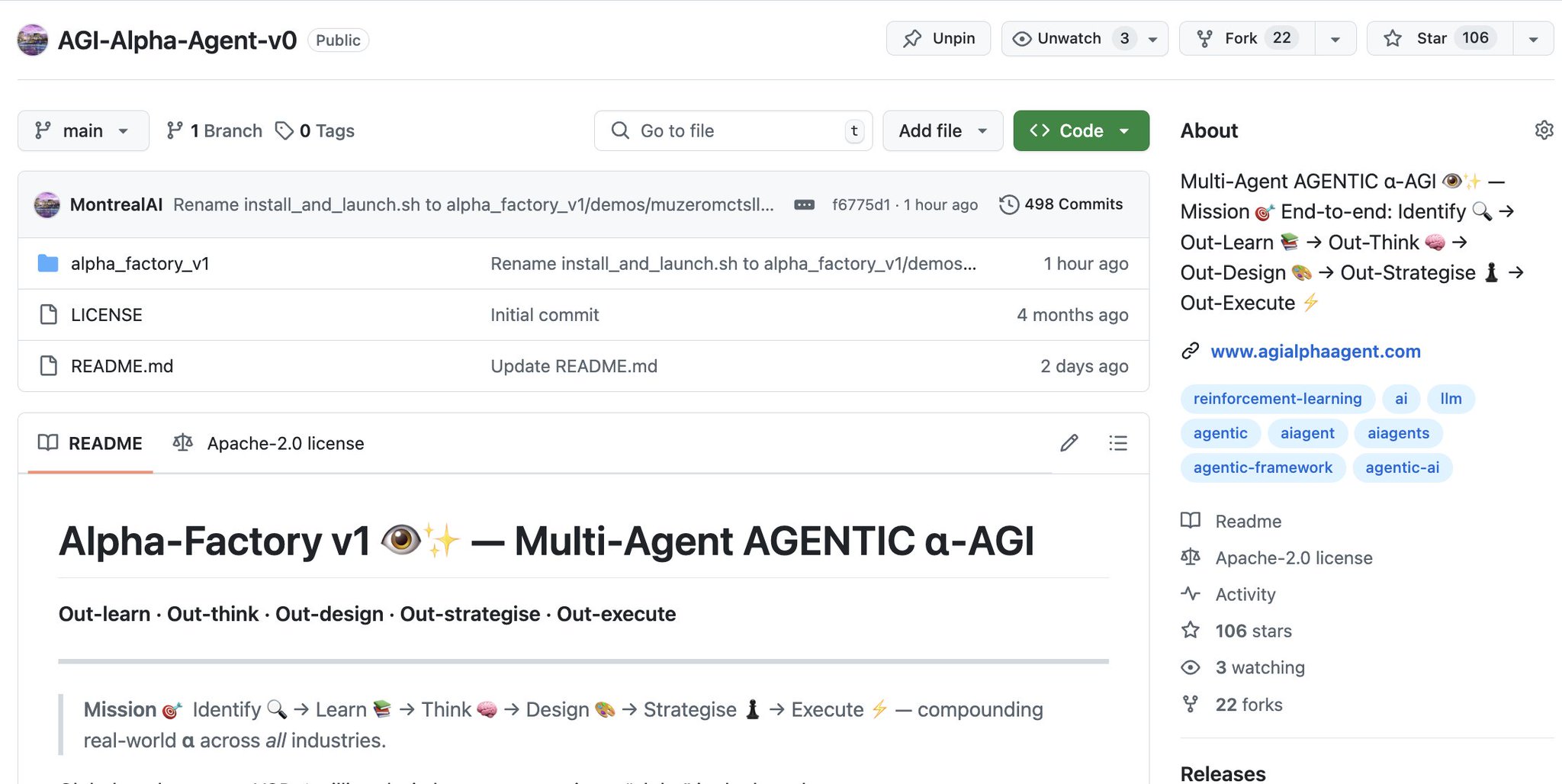Click the file icon next to LICENSE

tap(48, 314)
